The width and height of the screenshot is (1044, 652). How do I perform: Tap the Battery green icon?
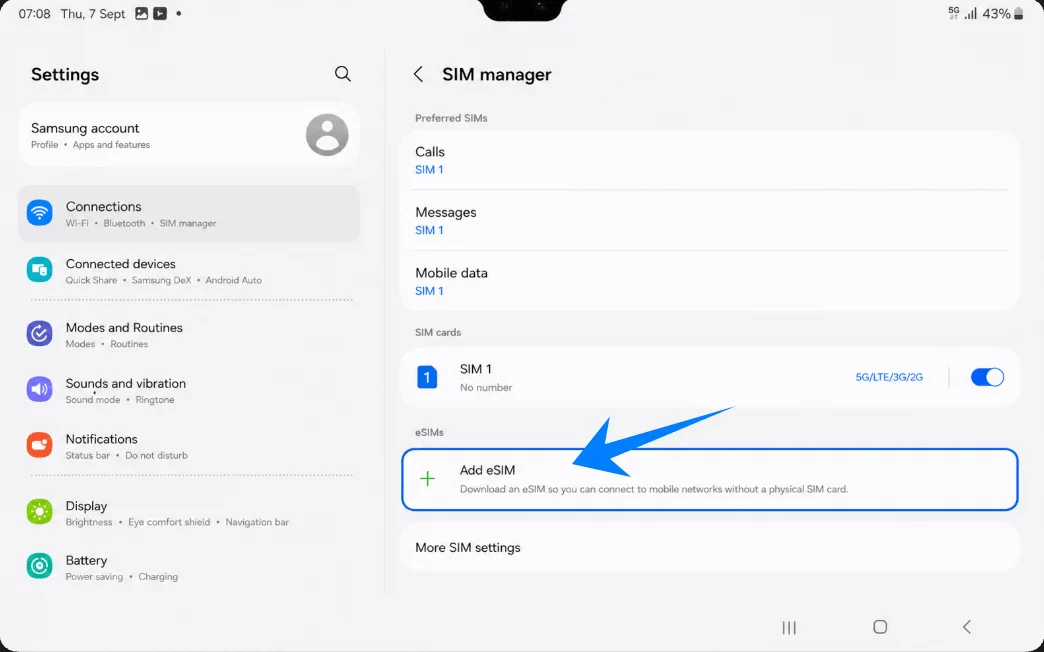(x=39, y=567)
